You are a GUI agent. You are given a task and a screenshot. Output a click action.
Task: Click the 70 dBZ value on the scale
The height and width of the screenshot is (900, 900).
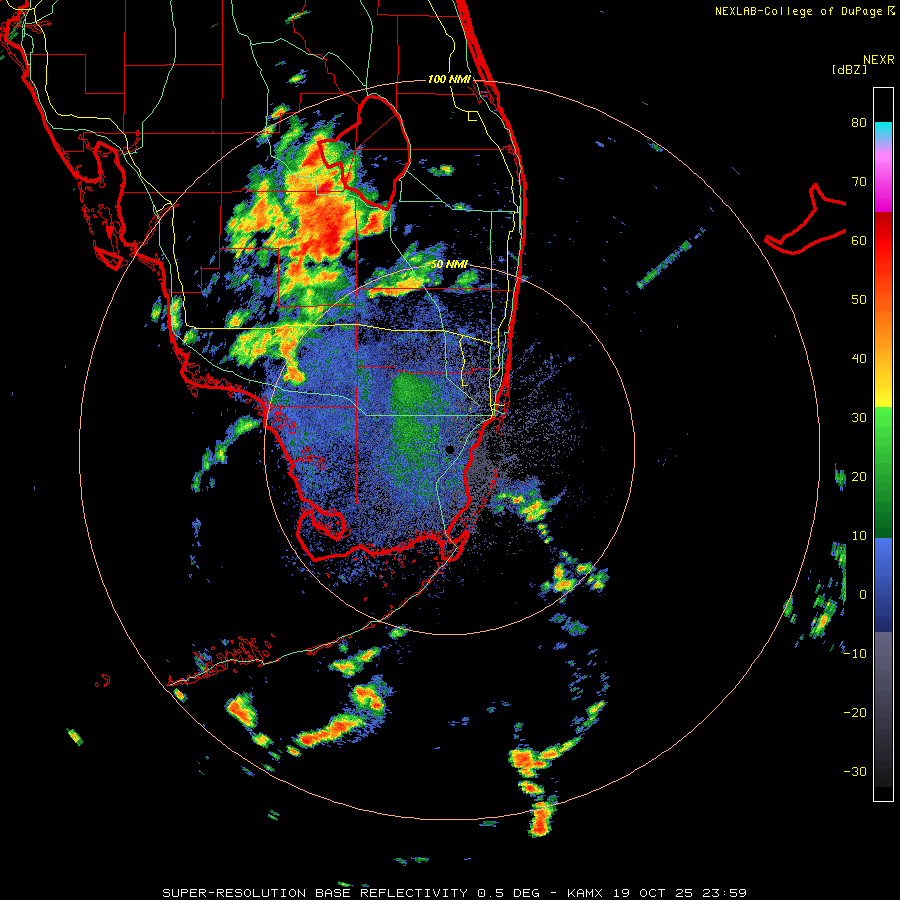[859, 182]
